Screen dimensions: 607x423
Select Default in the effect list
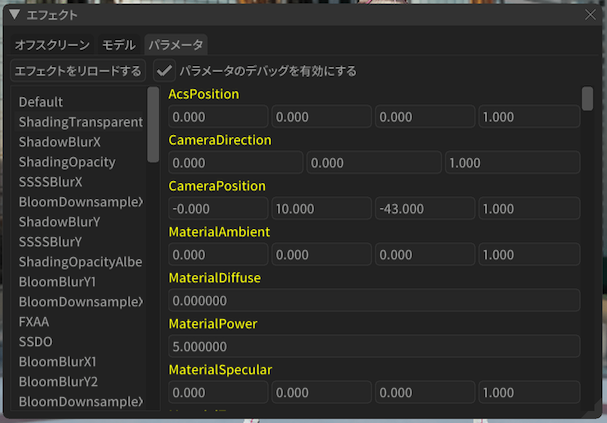pos(41,102)
